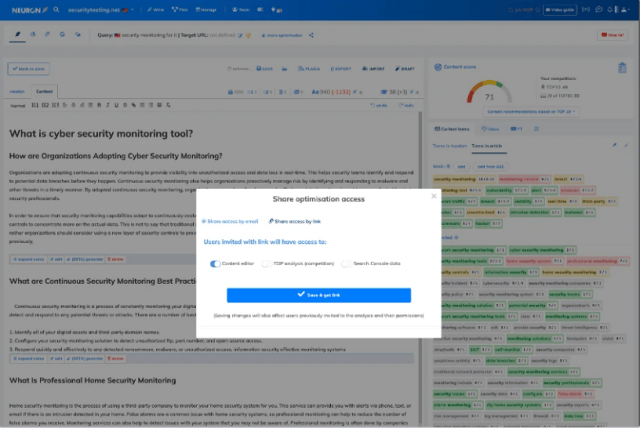Click the Video guide button
The width and height of the screenshot is (640, 428).
point(560,10)
